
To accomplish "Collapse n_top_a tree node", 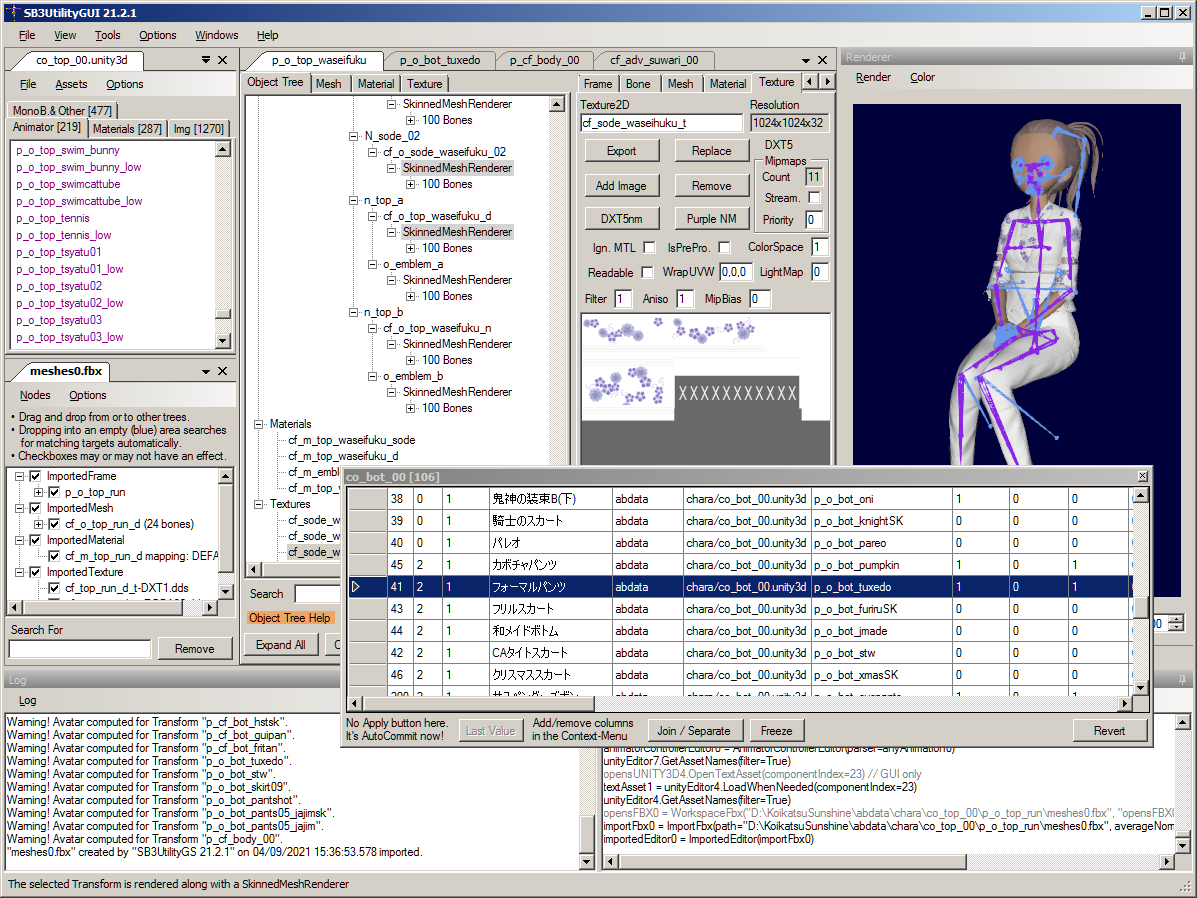I will pyautogui.click(x=353, y=200).
